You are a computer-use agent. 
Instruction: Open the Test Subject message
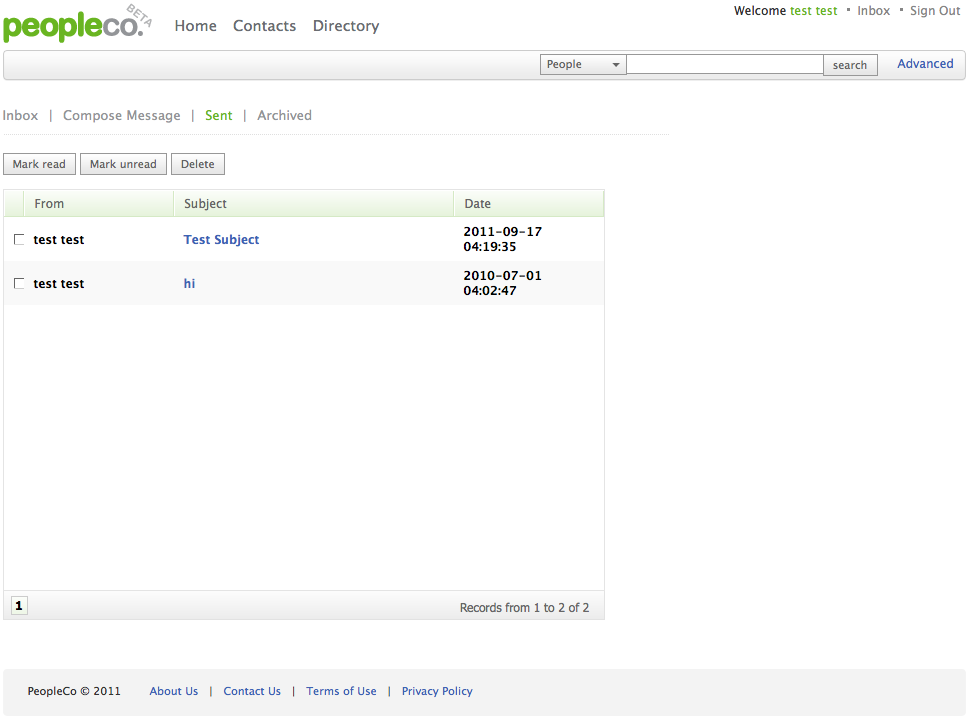pyautogui.click(x=221, y=240)
